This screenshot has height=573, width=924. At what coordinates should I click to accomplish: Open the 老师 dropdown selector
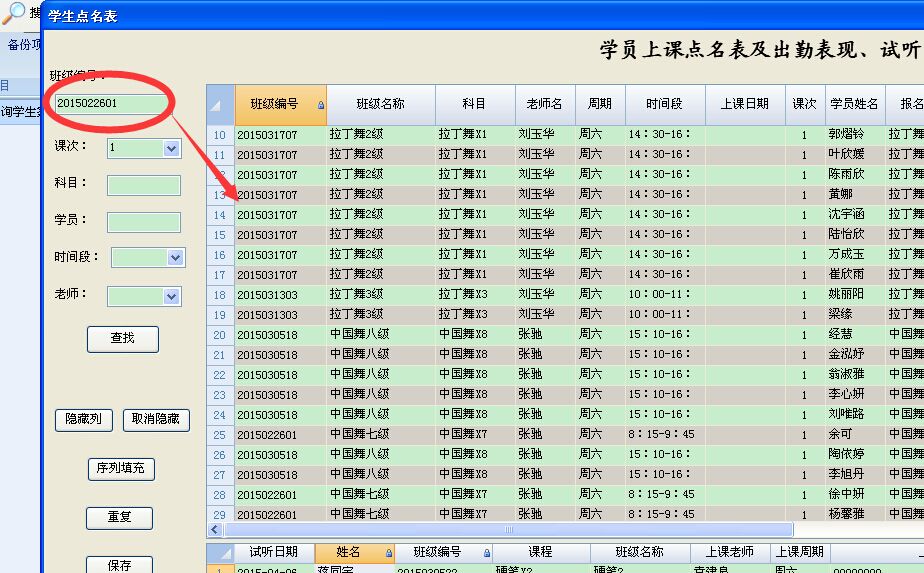tap(171, 297)
